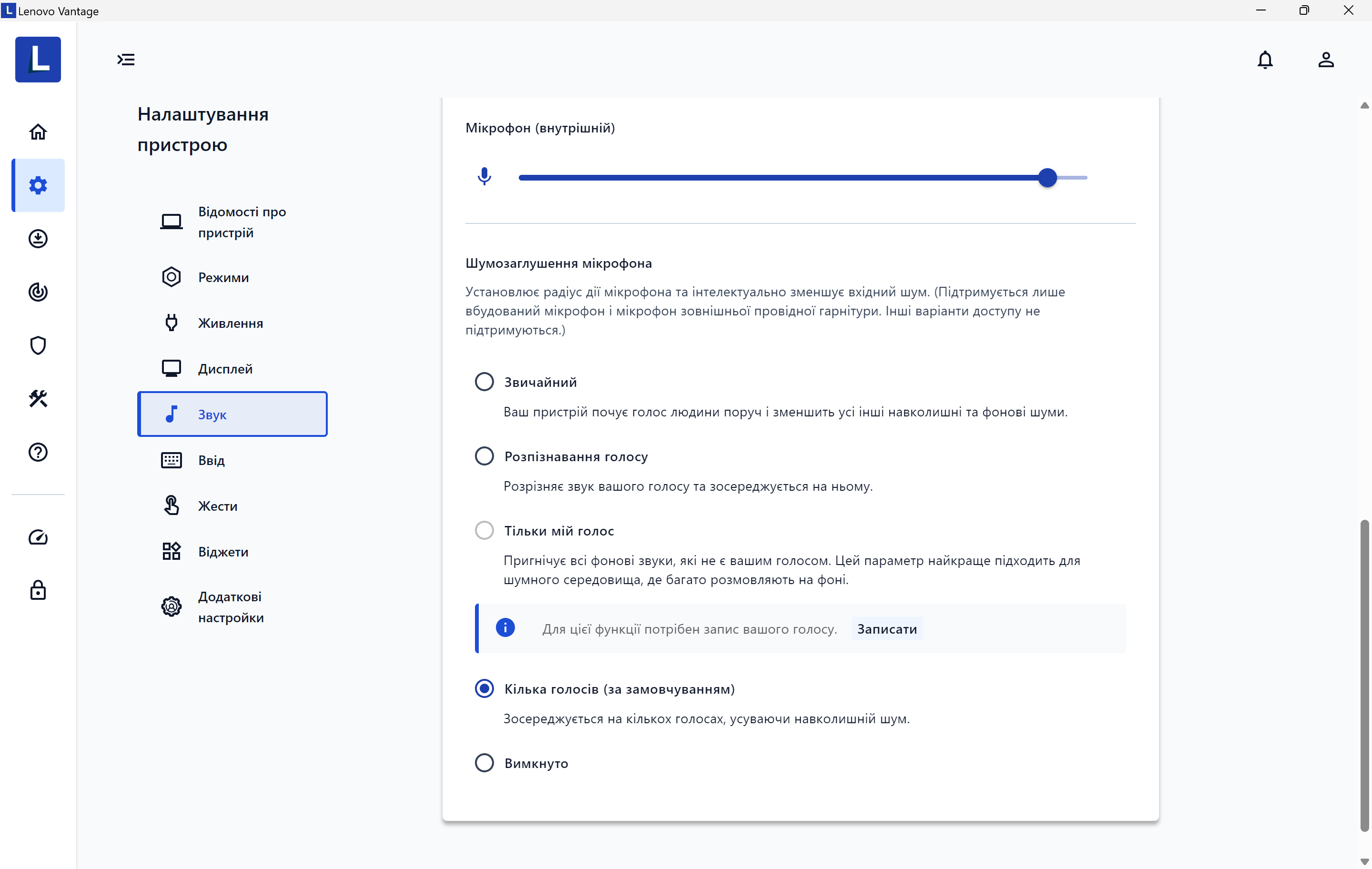Open user account settings
This screenshot has width=1372, height=869.
point(1325,59)
